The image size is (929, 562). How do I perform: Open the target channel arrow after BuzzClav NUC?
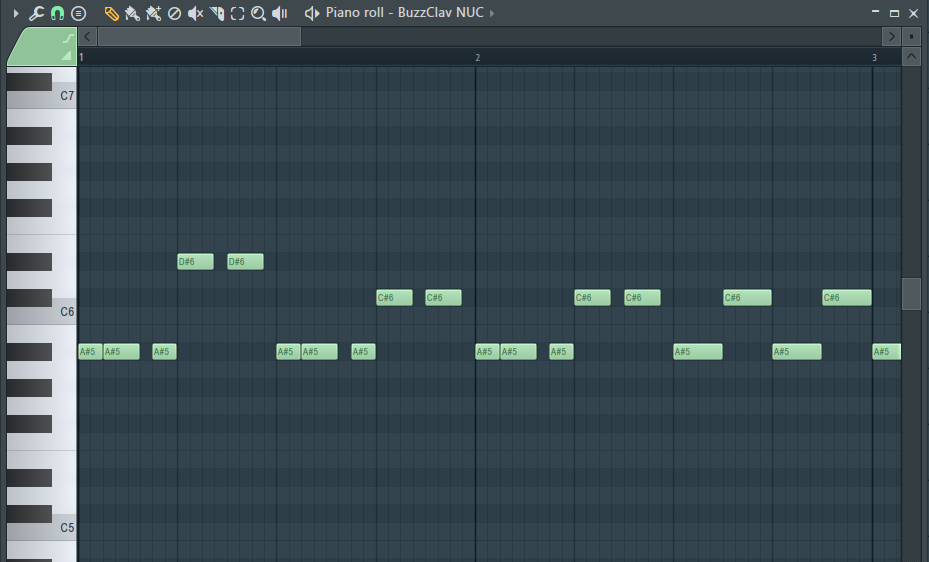coord(492,13)
